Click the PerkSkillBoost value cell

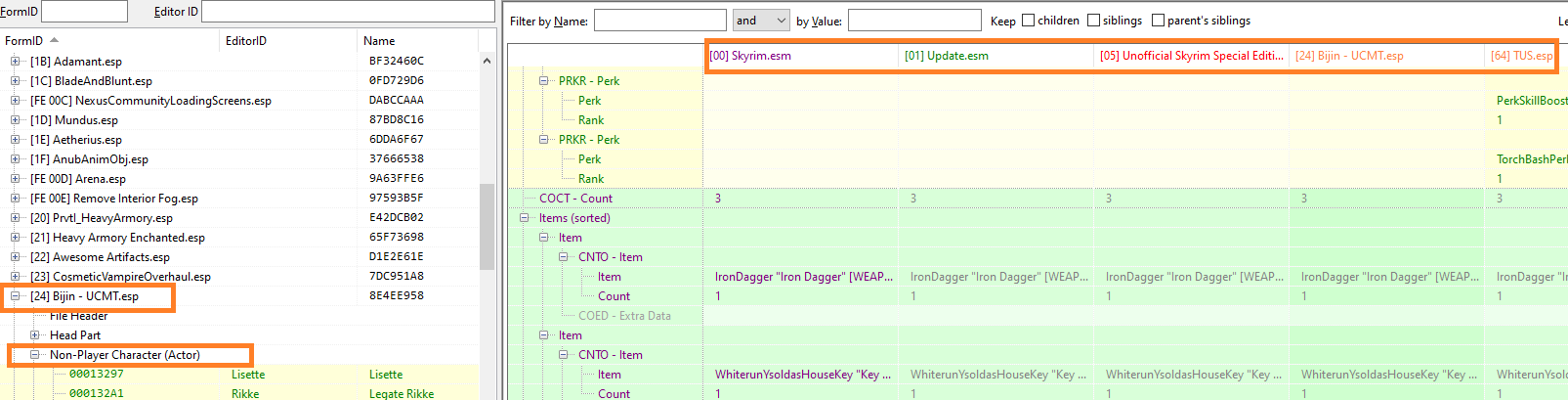click(1532, 101)
